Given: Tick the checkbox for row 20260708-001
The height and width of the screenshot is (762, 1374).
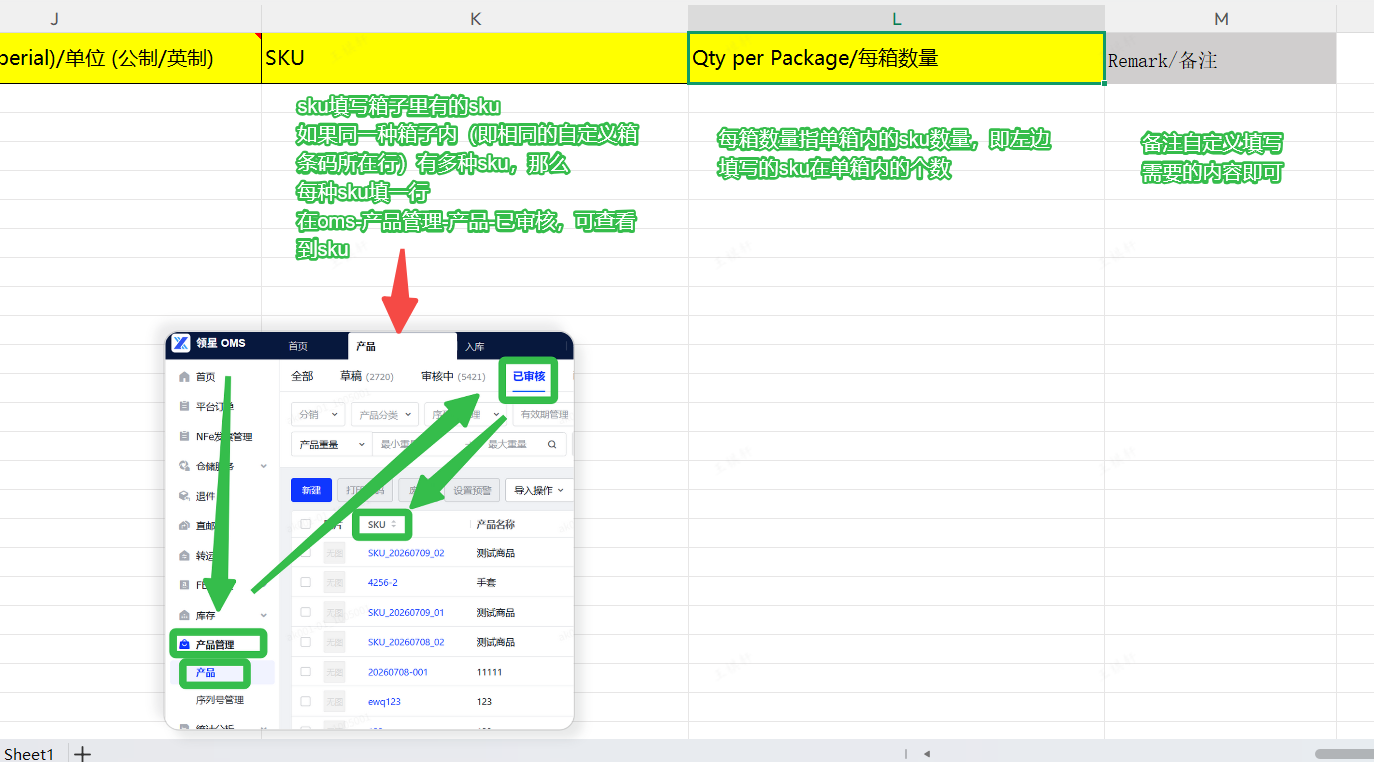Looking at the screenshot, I should 306,672.
